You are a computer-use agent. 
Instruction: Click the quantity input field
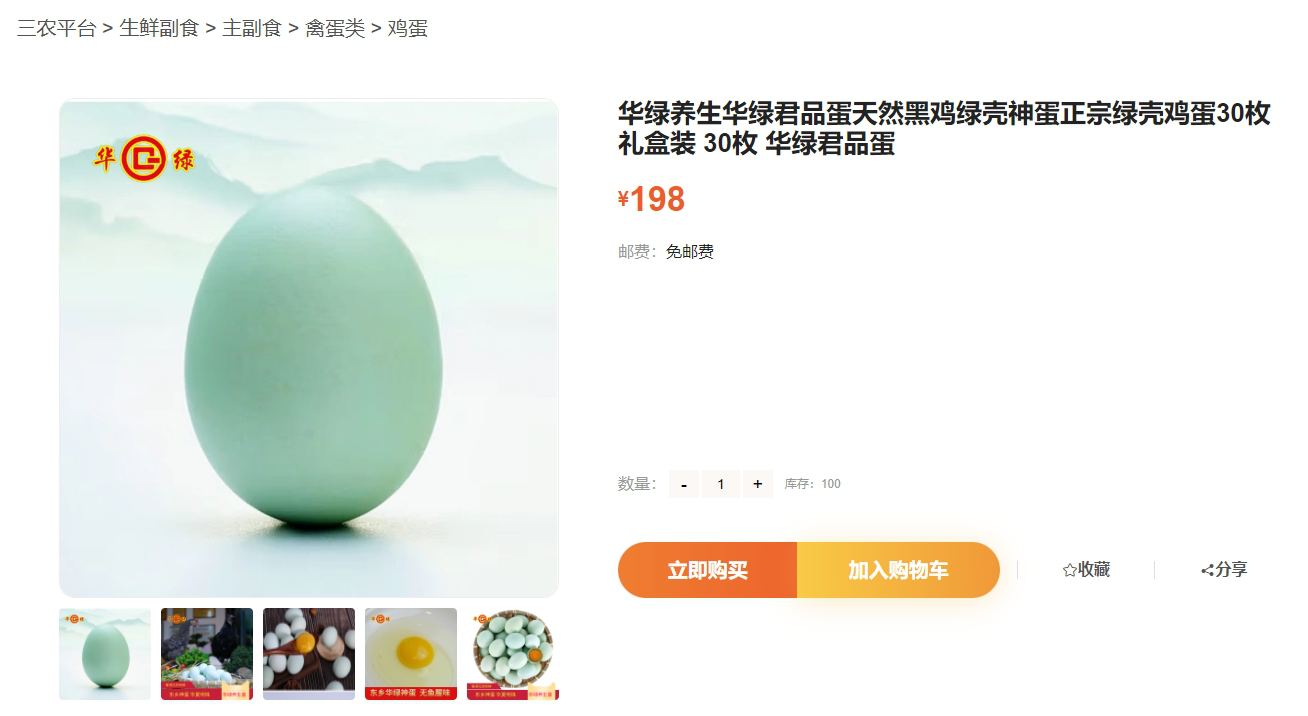point(721,484)
